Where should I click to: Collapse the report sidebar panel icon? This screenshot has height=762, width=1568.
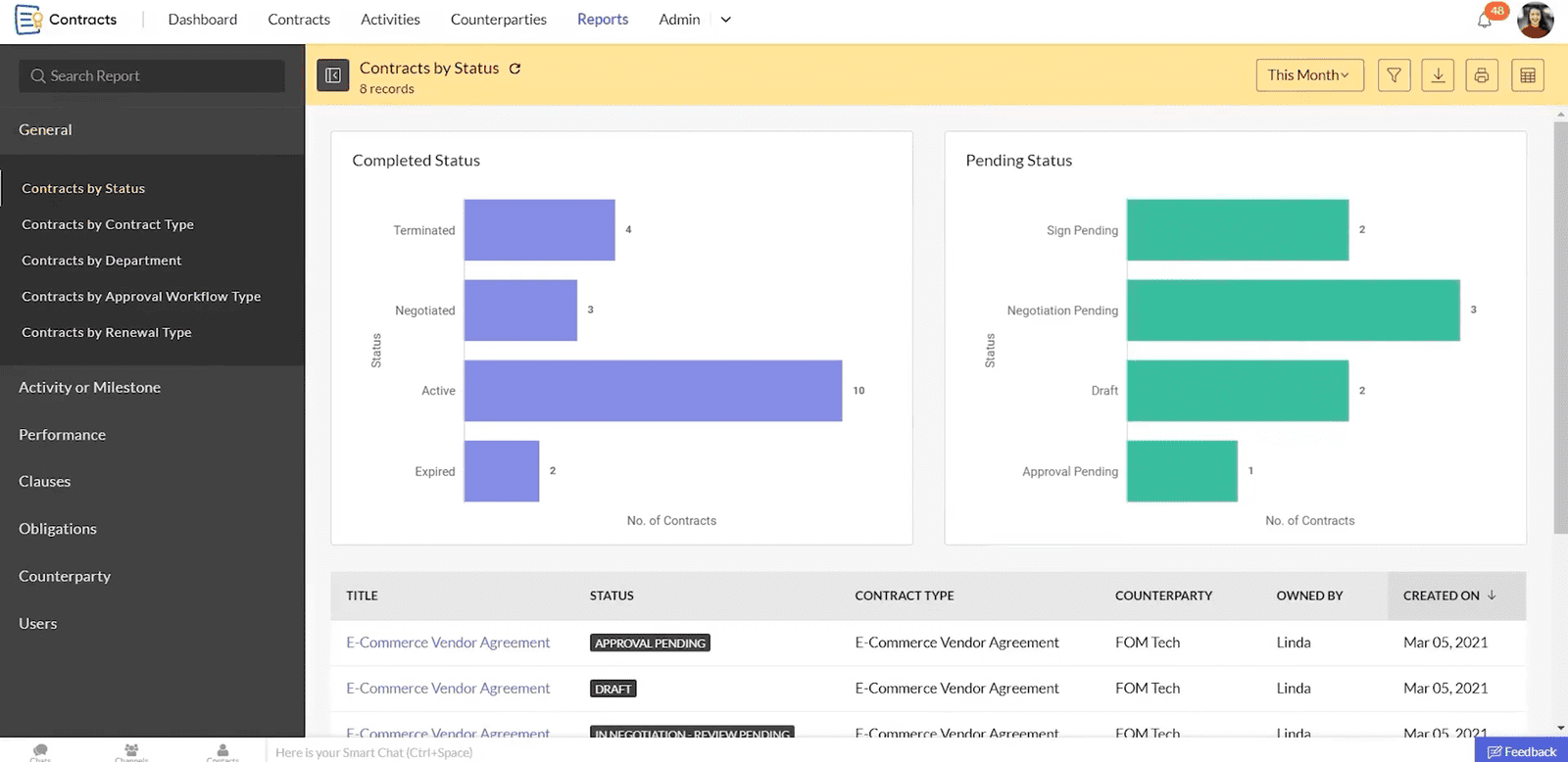(333, 75)
